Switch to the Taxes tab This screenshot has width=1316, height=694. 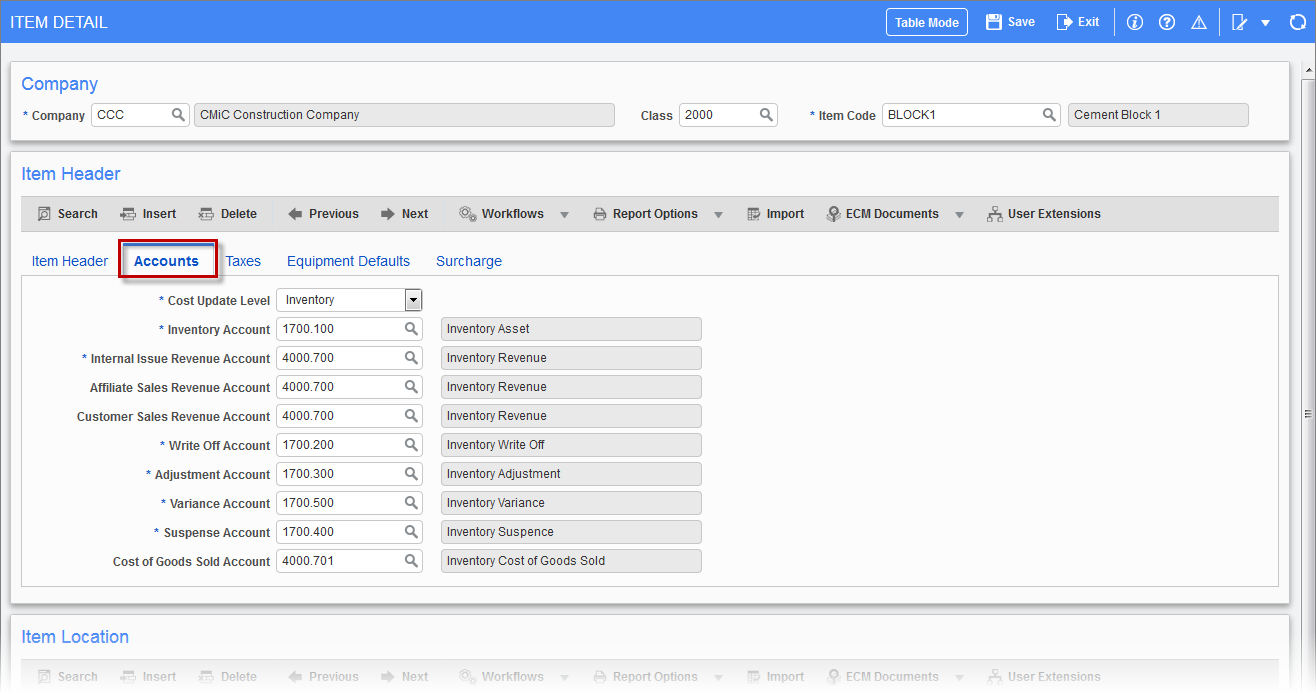tap(243, 261)
